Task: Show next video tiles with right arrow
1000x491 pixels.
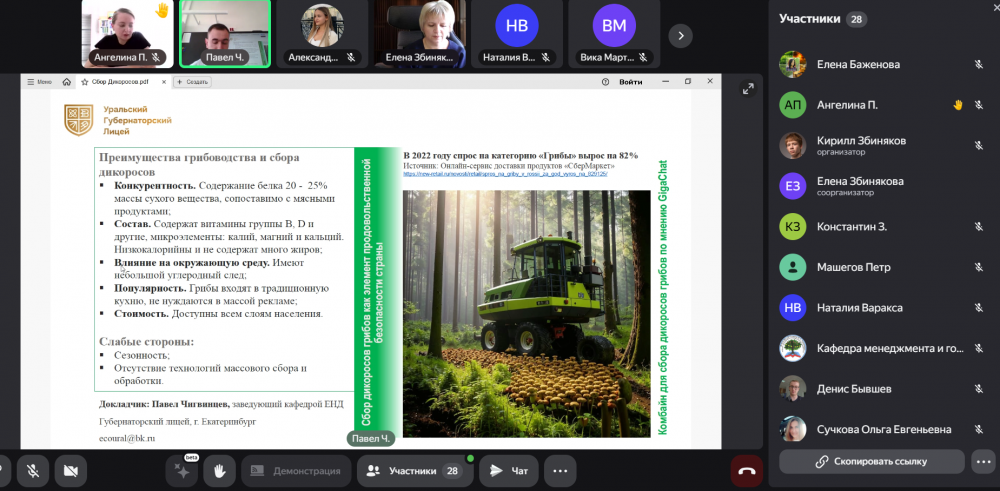Action: point(680,35)
